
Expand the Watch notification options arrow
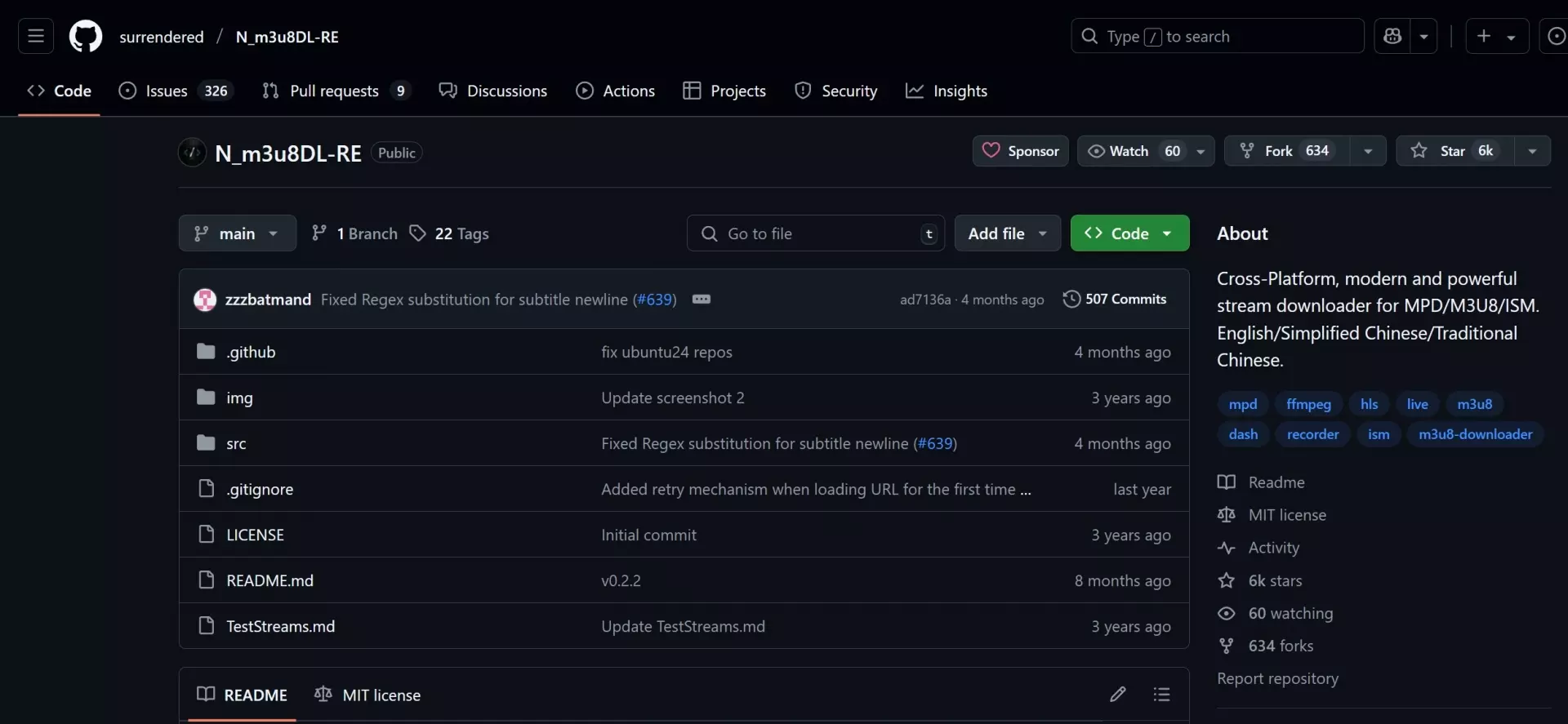pos(1200,151)
